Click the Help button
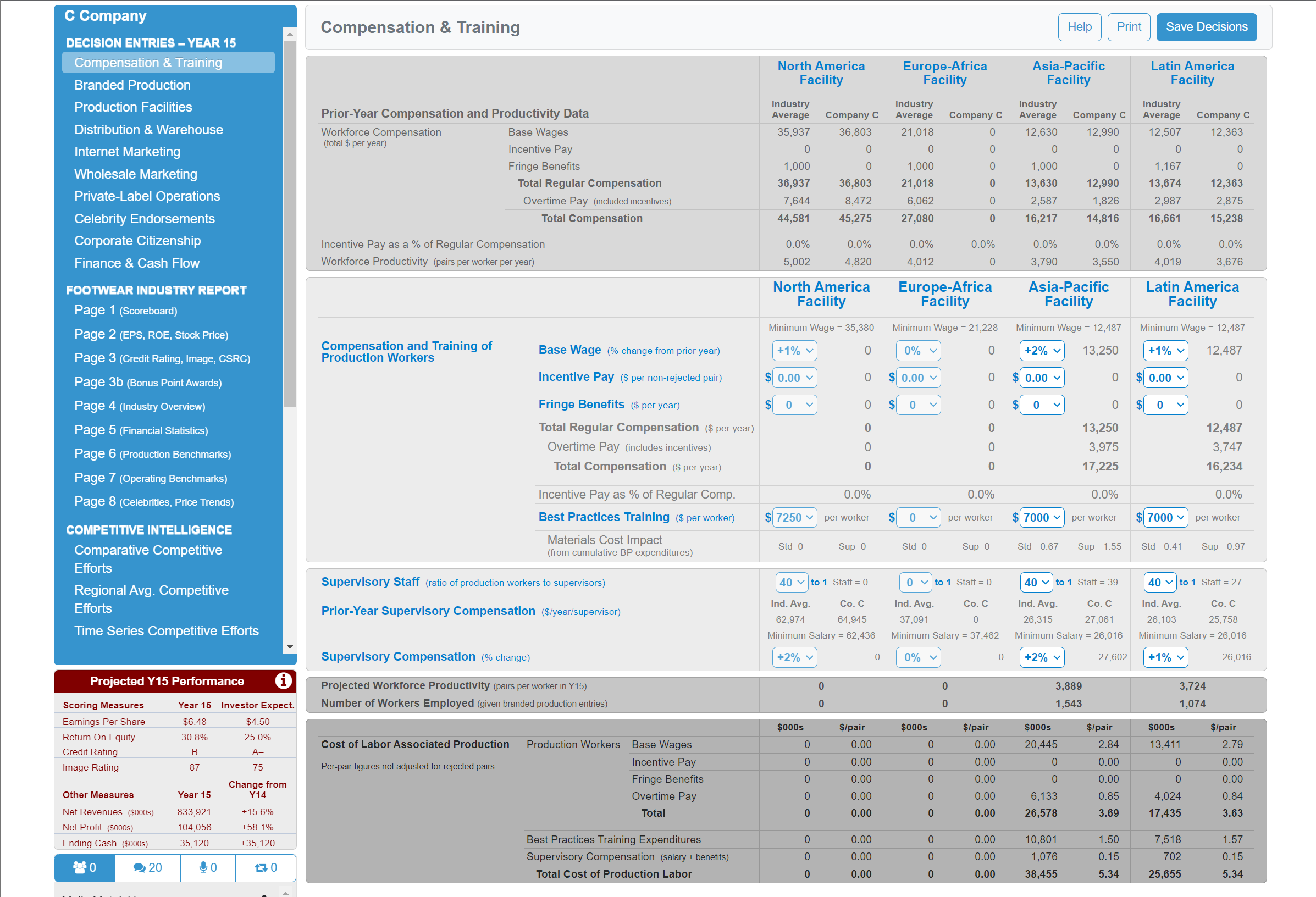Image resolution: width=1316 pixels, height=897 pixels. coord(1079,27)
